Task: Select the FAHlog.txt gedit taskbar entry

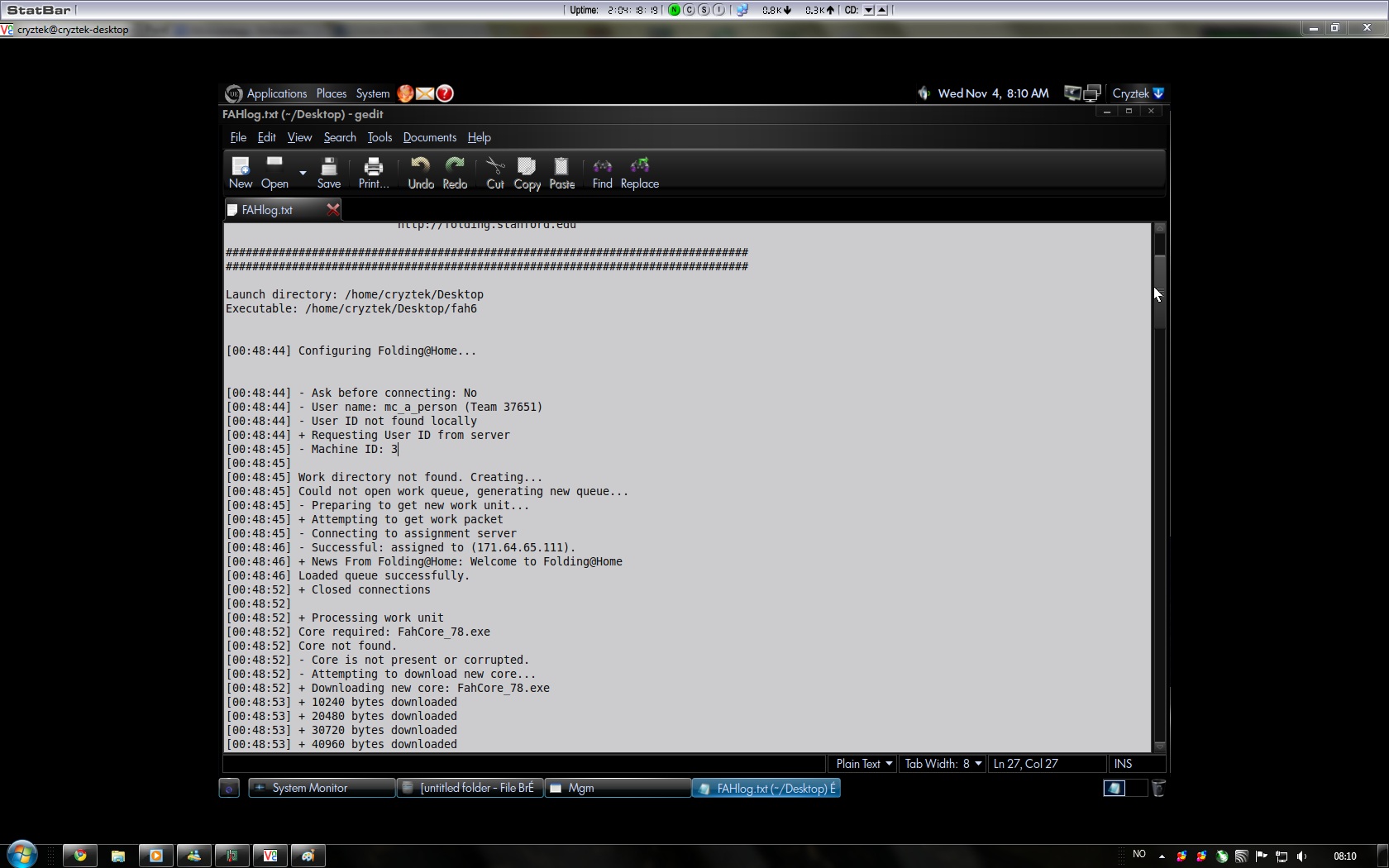Action: pyautogui.click(x=766, y=789)
